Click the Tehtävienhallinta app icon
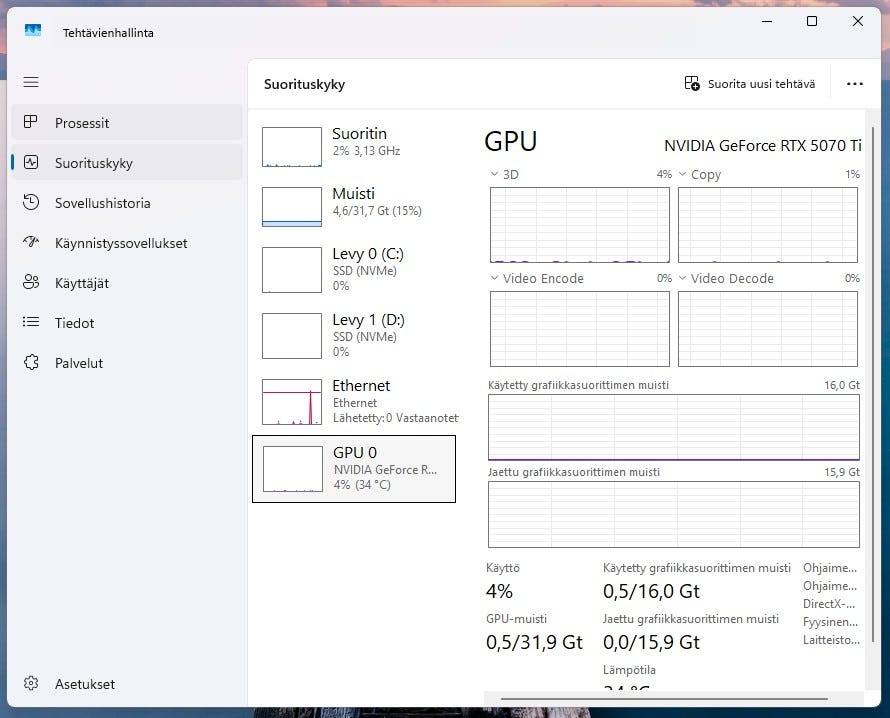Image resolution: width=890 pixels, height=718 pixels. (x=33, y=30)
